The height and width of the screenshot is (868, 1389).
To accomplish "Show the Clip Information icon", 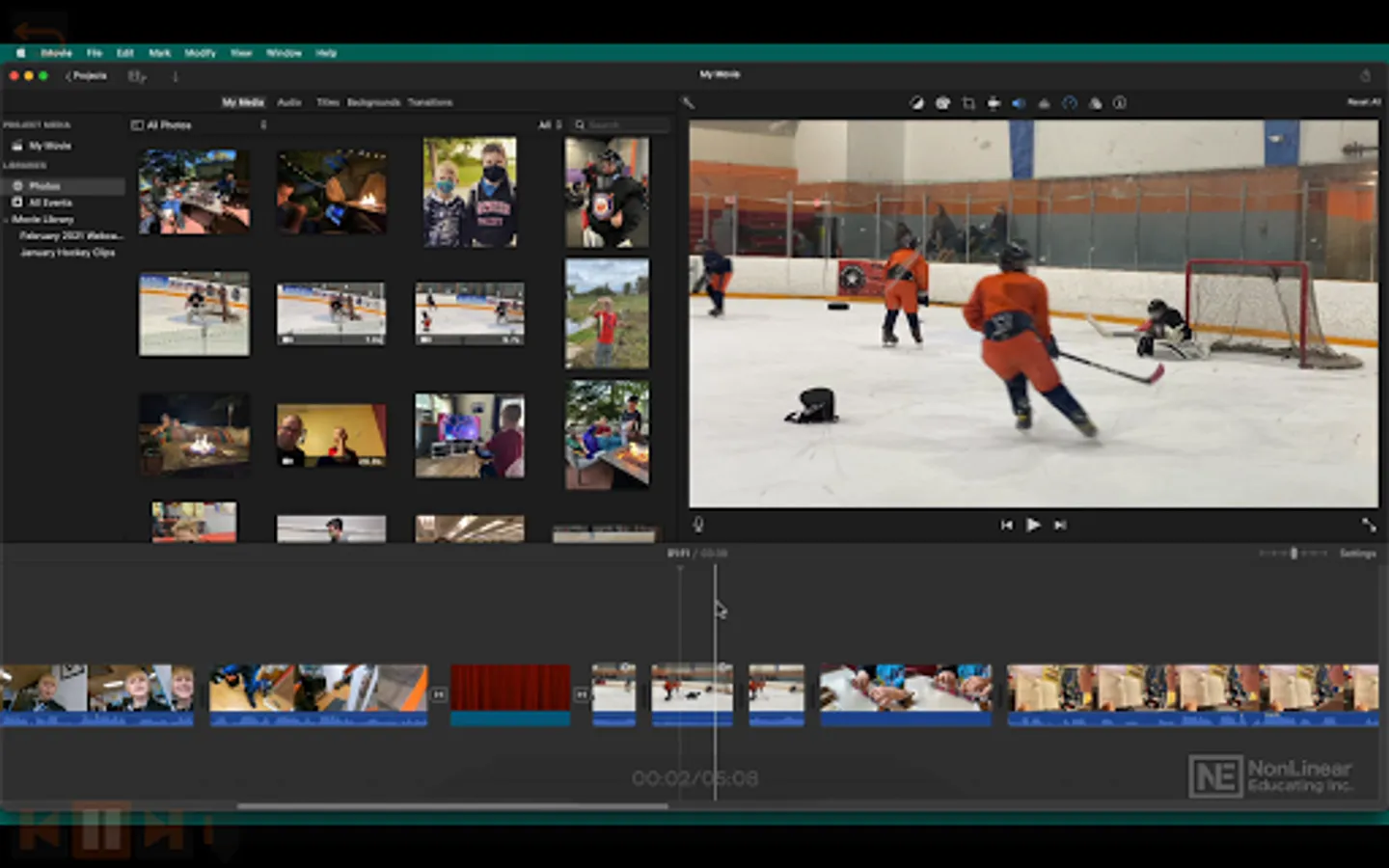I will 1120,103.
